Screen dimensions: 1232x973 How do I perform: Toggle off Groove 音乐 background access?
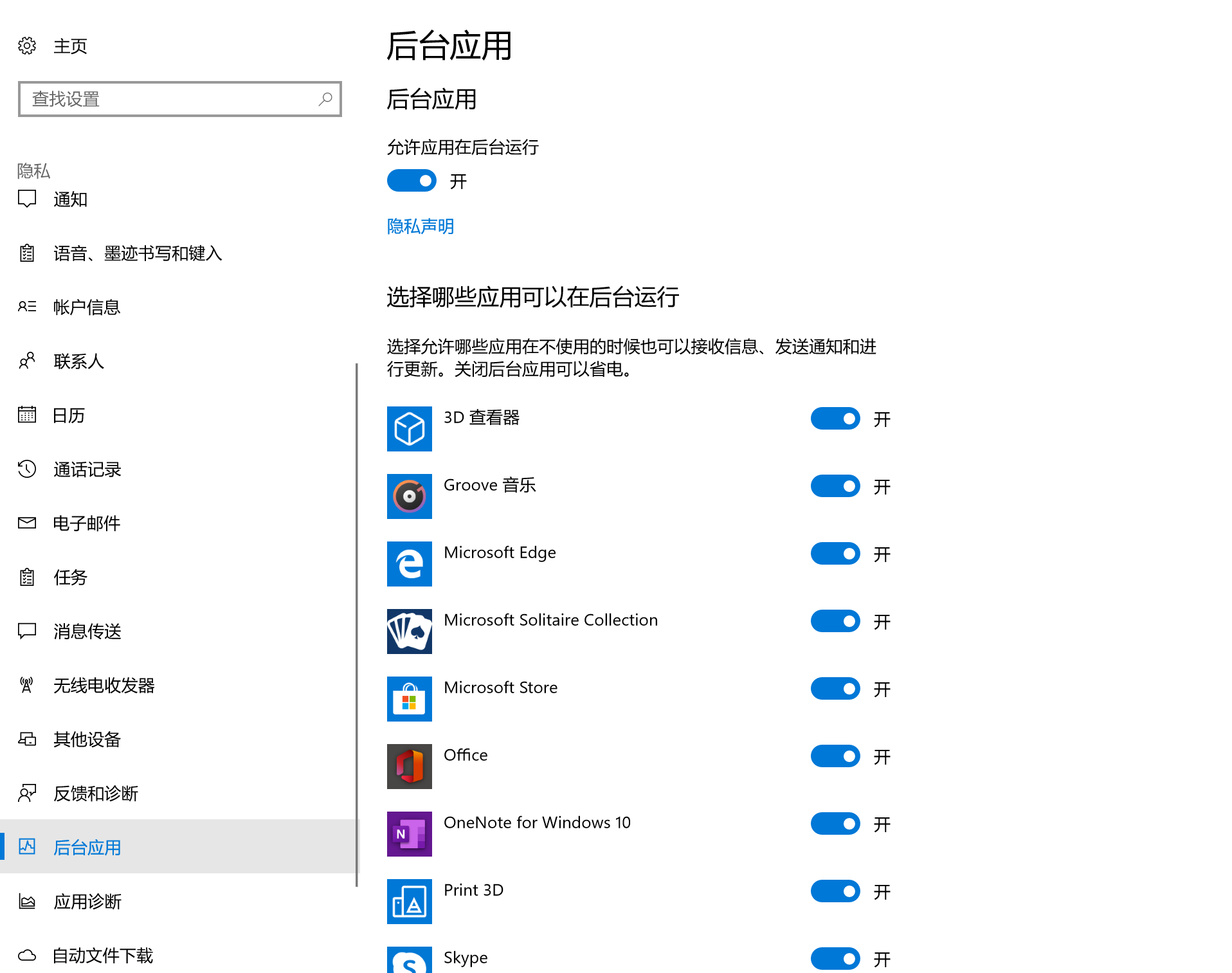pyautogui.click(x=835, y=486)
